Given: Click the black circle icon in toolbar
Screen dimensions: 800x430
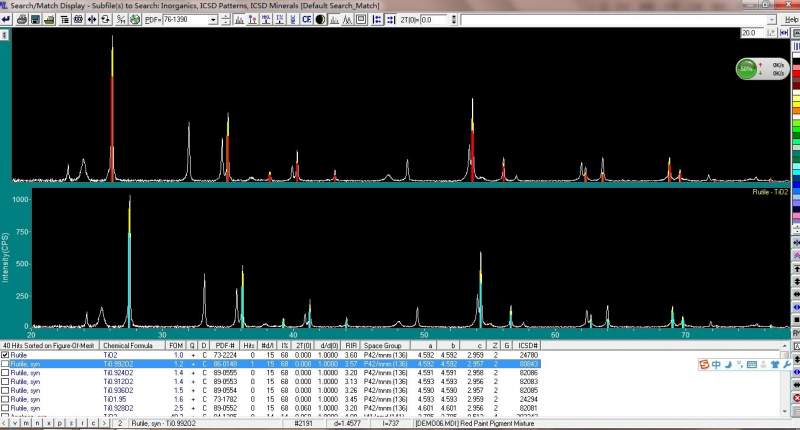Looking at the screenshot, I should point(320,19).
